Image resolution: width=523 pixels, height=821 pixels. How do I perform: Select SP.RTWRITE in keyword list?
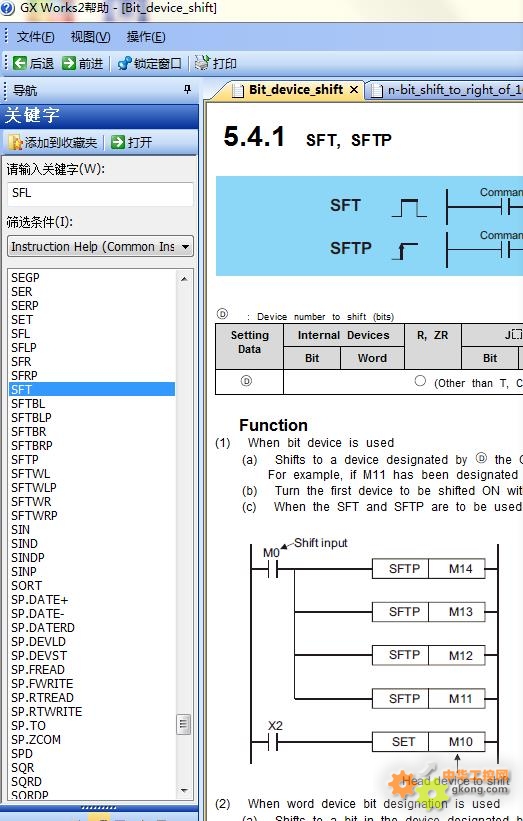[x=47, y=712]
